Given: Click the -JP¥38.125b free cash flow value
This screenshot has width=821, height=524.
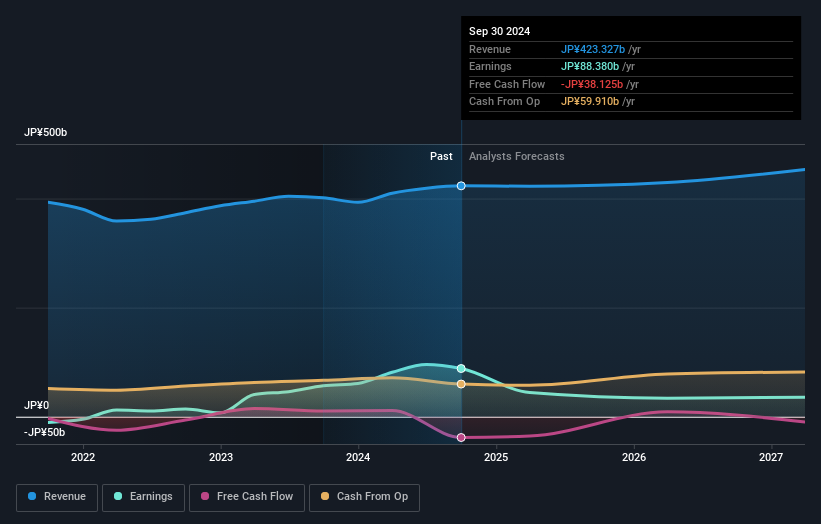Looking at the screenshot, I should [x=592, y=84].
